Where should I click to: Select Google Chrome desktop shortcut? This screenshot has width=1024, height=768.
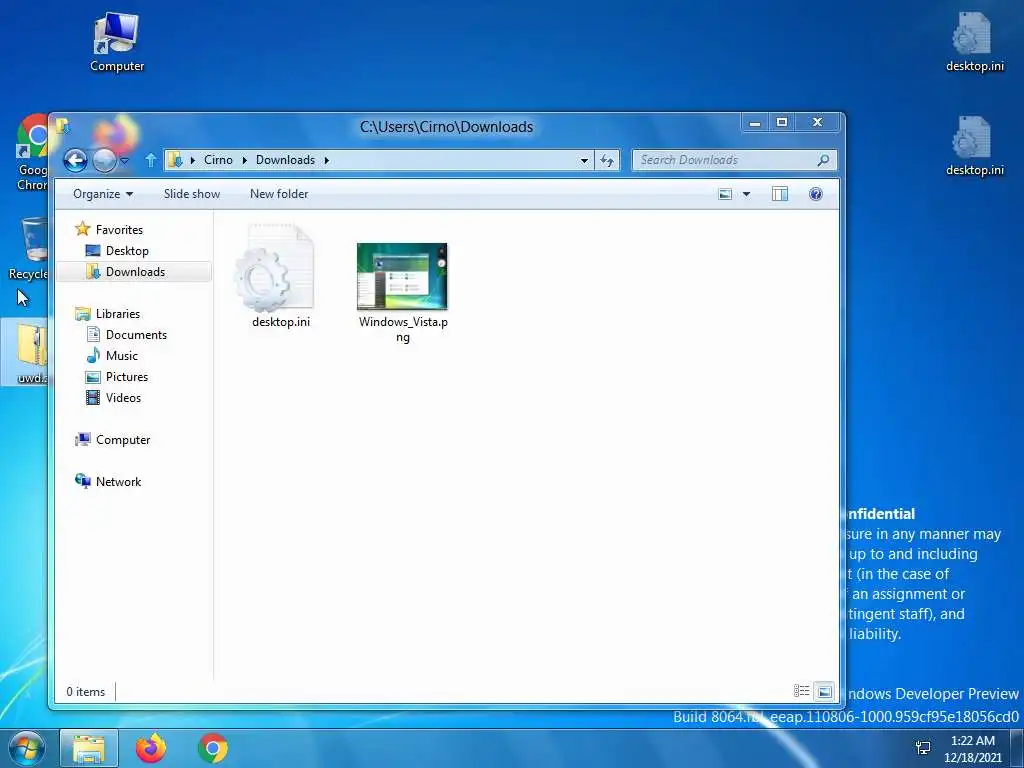point(31,152)
